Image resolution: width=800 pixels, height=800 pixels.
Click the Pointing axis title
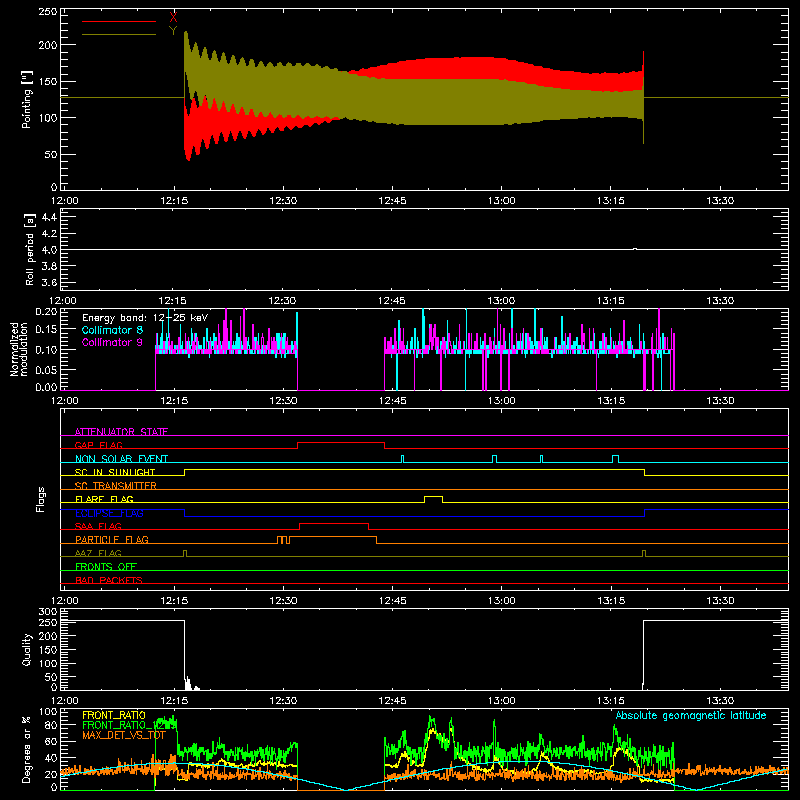[27, 99]
